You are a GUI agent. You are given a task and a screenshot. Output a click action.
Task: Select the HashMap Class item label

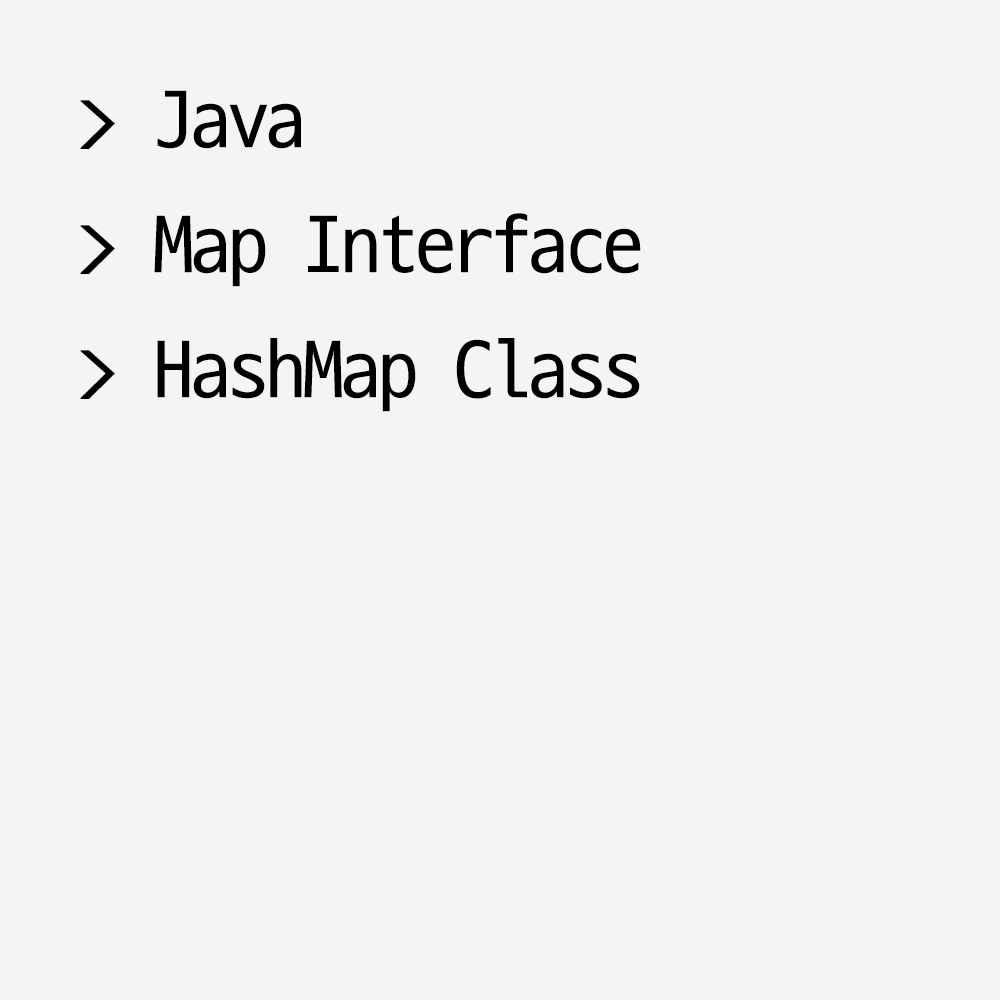(397, 374)
